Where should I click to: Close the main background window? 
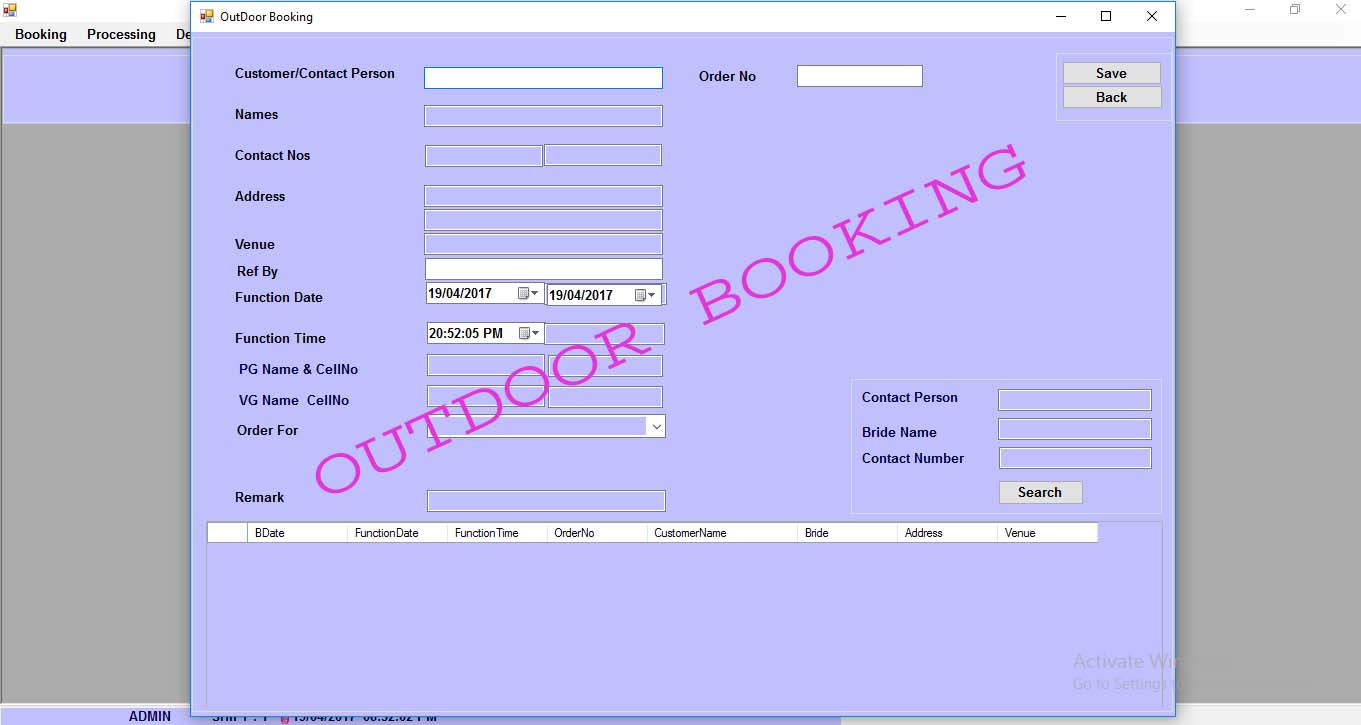click(1341, 9)
